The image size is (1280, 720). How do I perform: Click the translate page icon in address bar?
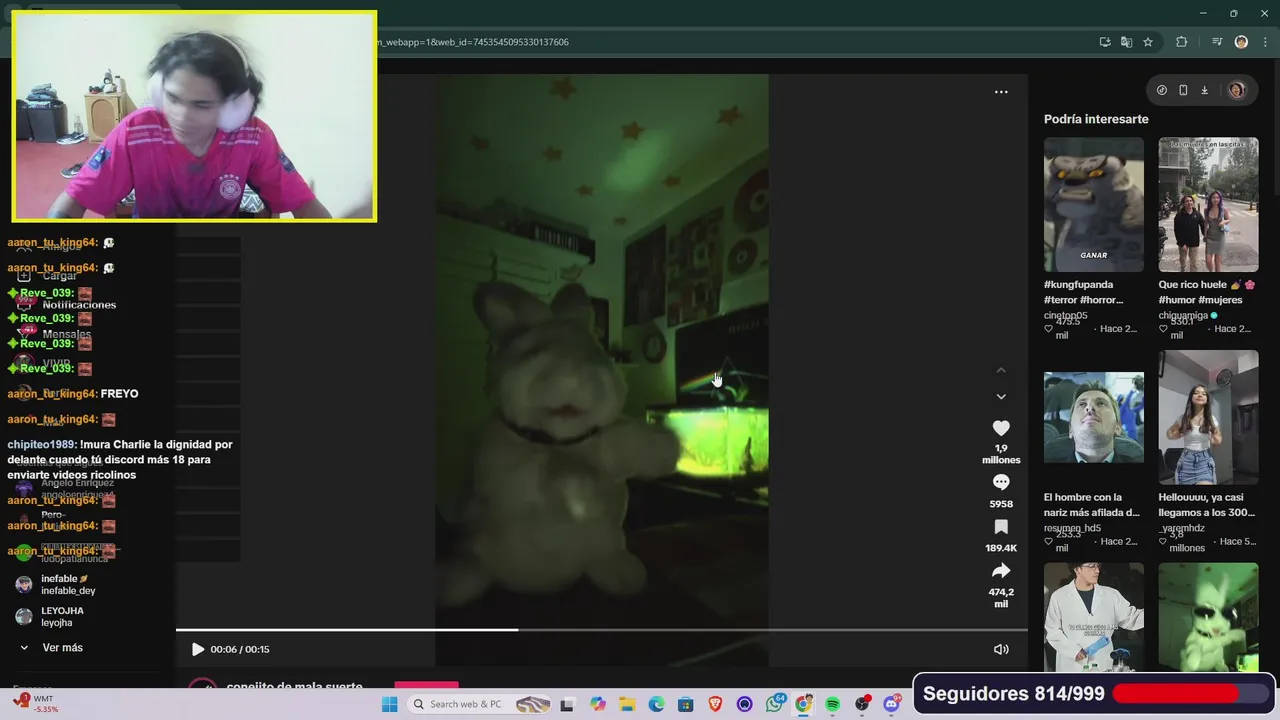pyautogui.click(x=1126, y=42)
